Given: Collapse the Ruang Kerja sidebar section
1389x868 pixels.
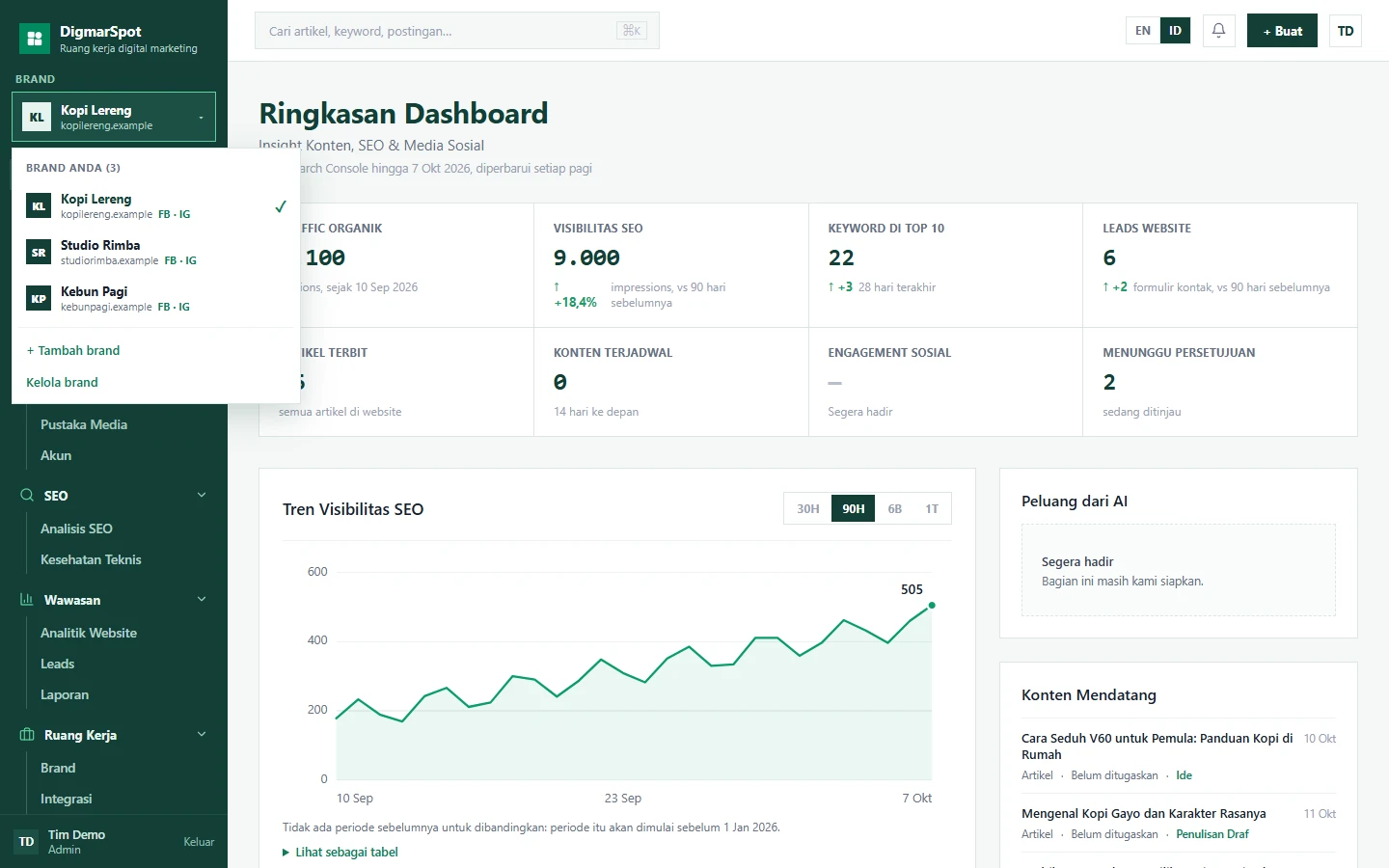Looking at the screenshot, I should (202, 734).
